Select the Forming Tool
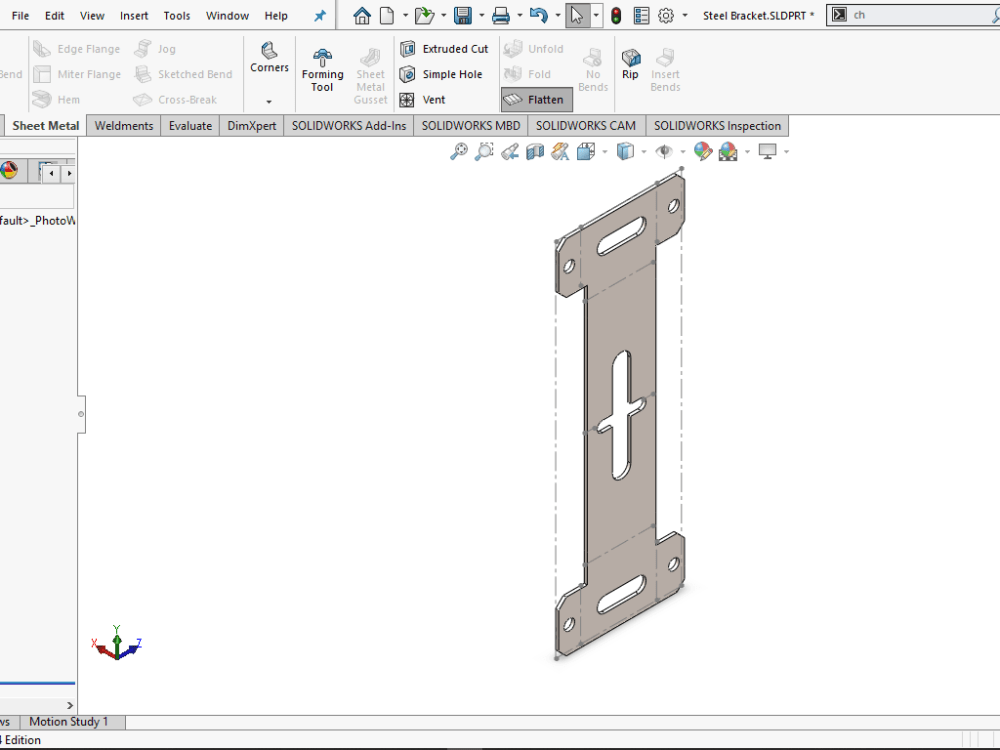The width and height of the screenshot is (1000, 750). coord(322,67)
